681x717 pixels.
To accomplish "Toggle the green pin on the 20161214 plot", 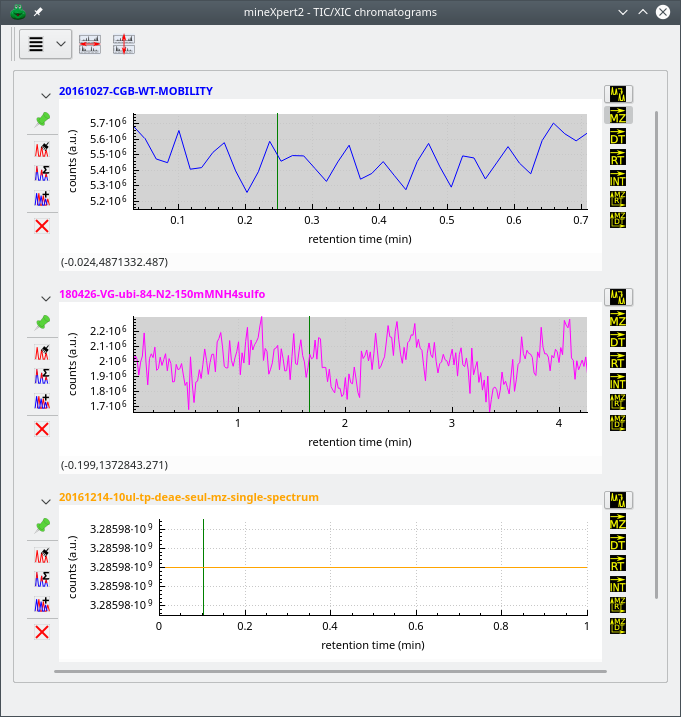I will tap(42, 525).
